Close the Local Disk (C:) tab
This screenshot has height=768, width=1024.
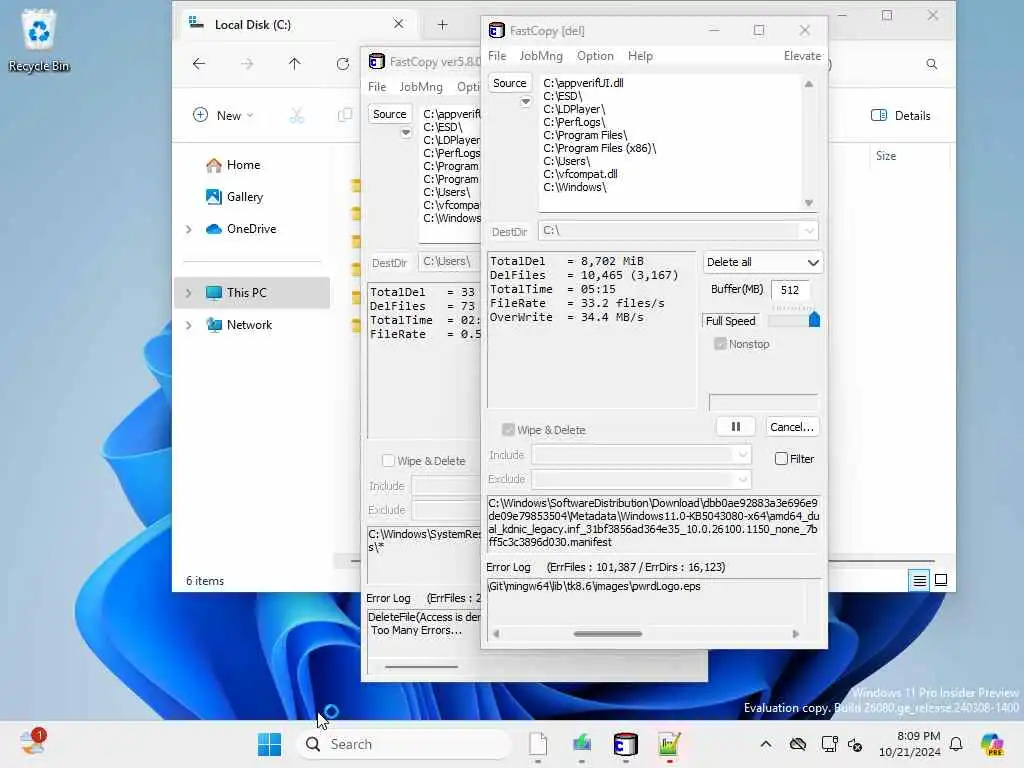coord(398,24)
